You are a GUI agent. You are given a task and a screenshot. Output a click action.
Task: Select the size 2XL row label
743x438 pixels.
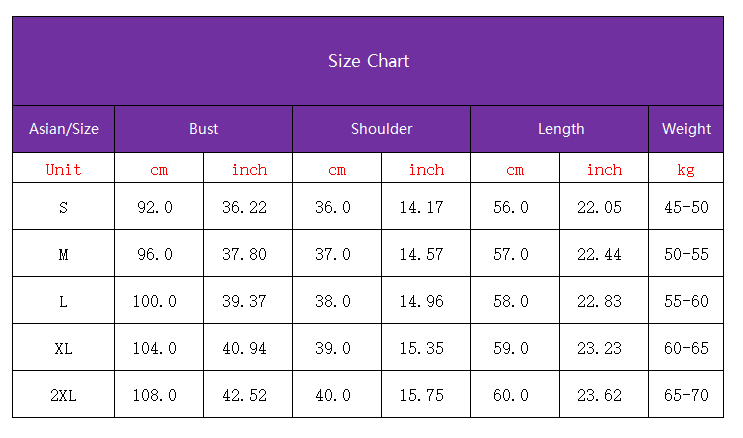64,395
